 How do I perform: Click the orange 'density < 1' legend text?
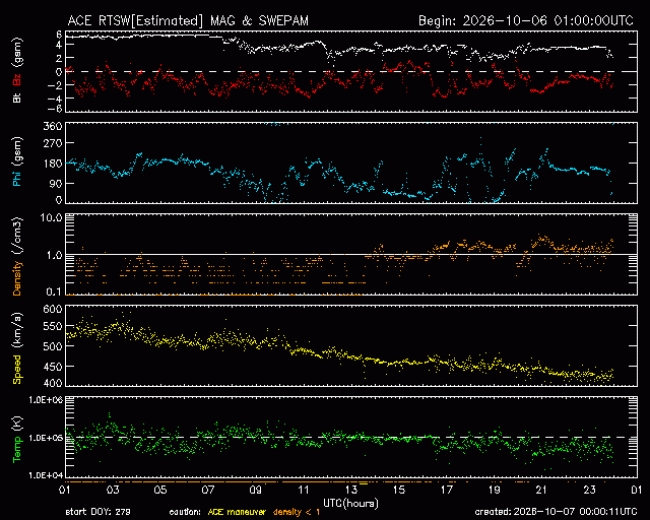296,512
